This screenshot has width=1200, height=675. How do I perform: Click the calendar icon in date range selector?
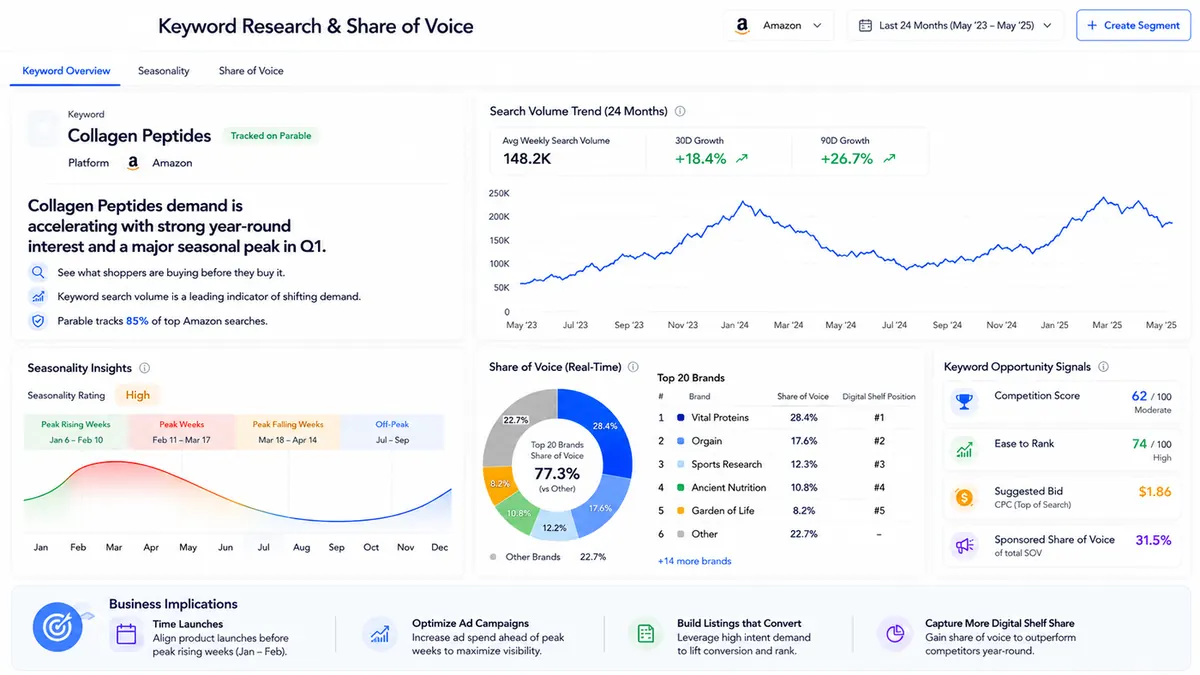(x=866, y=26)
